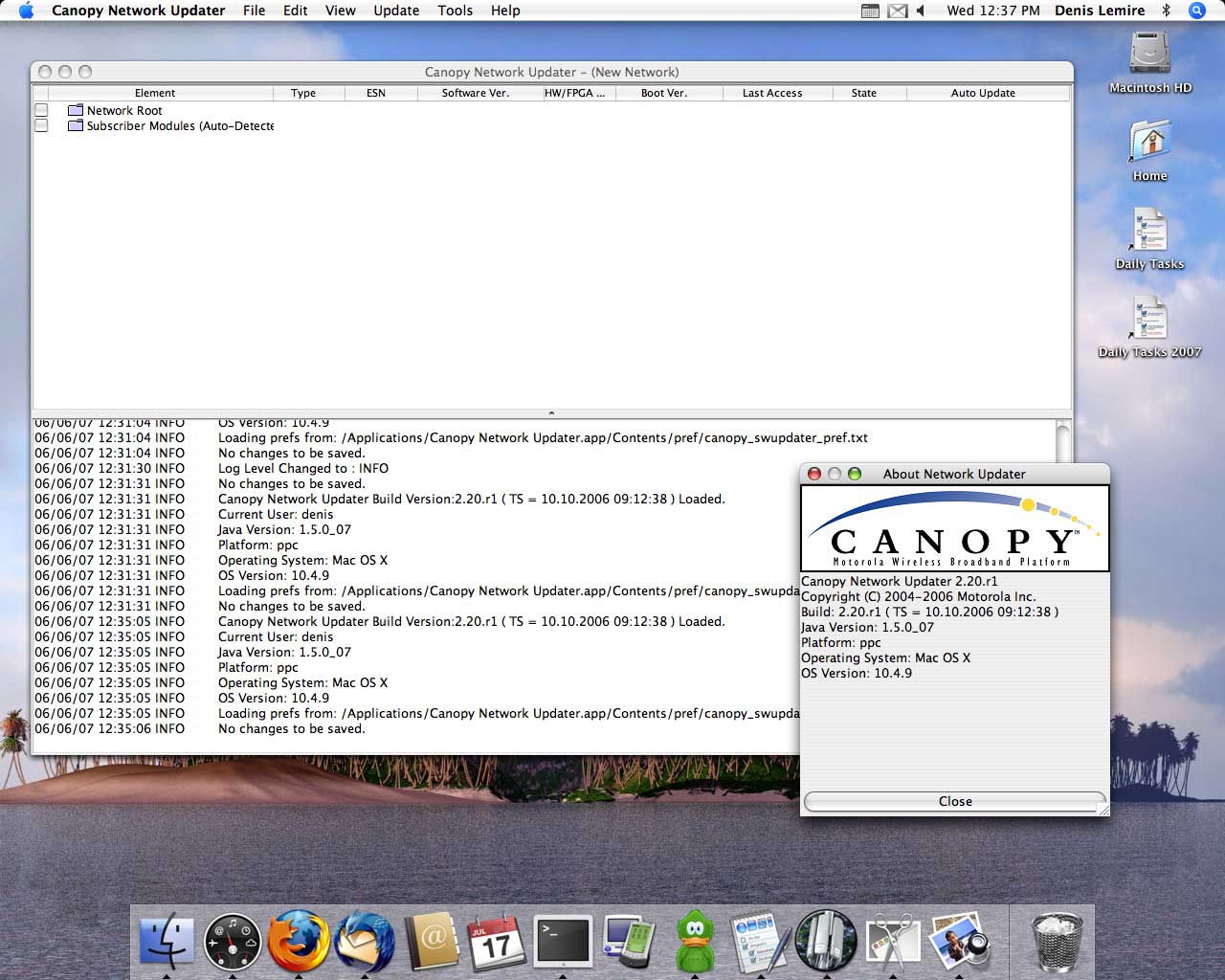Click the split-pane collapse arrow above log
Screen dimensions: 1225x980
551,412
